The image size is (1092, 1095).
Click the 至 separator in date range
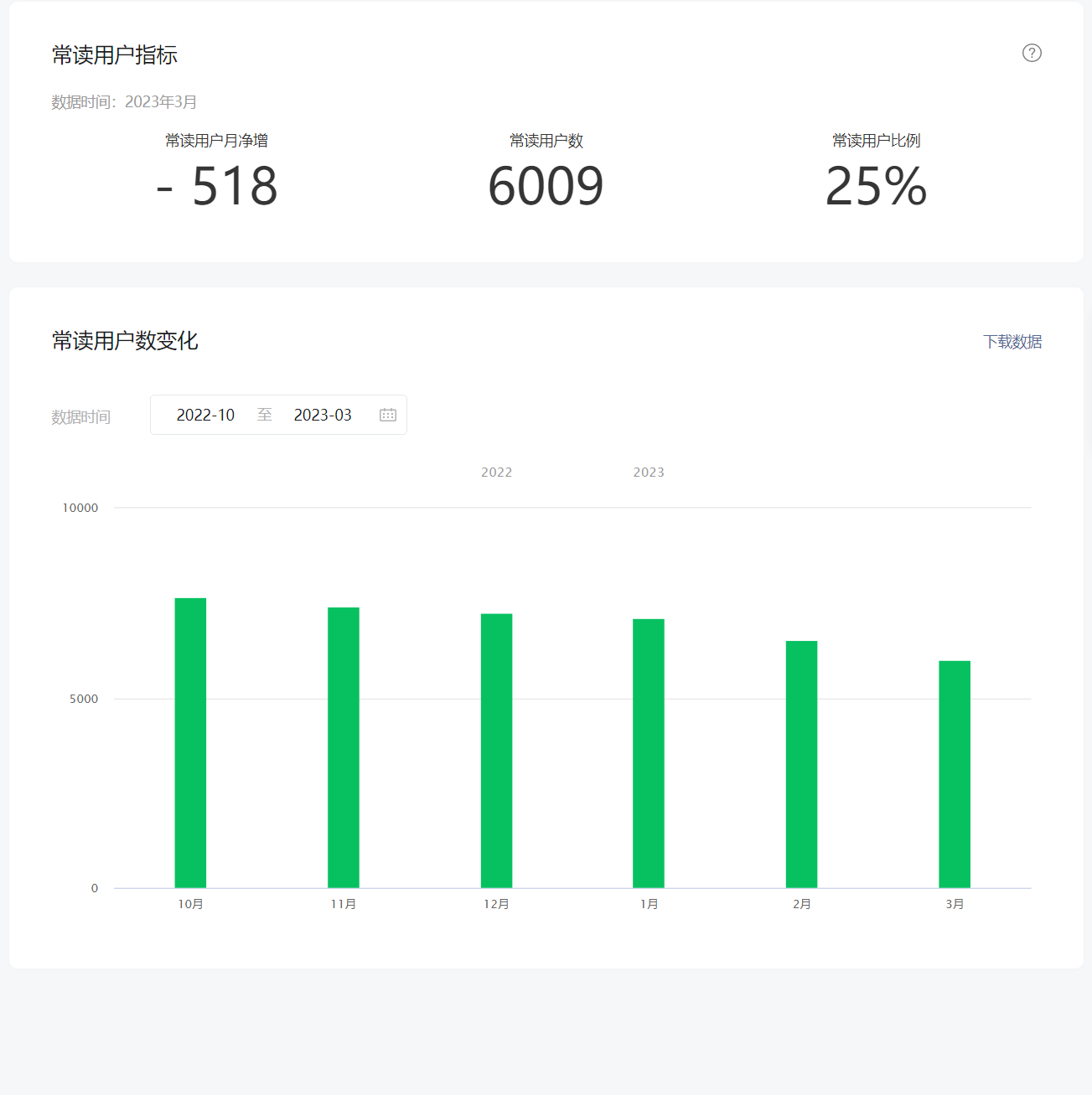265,415
